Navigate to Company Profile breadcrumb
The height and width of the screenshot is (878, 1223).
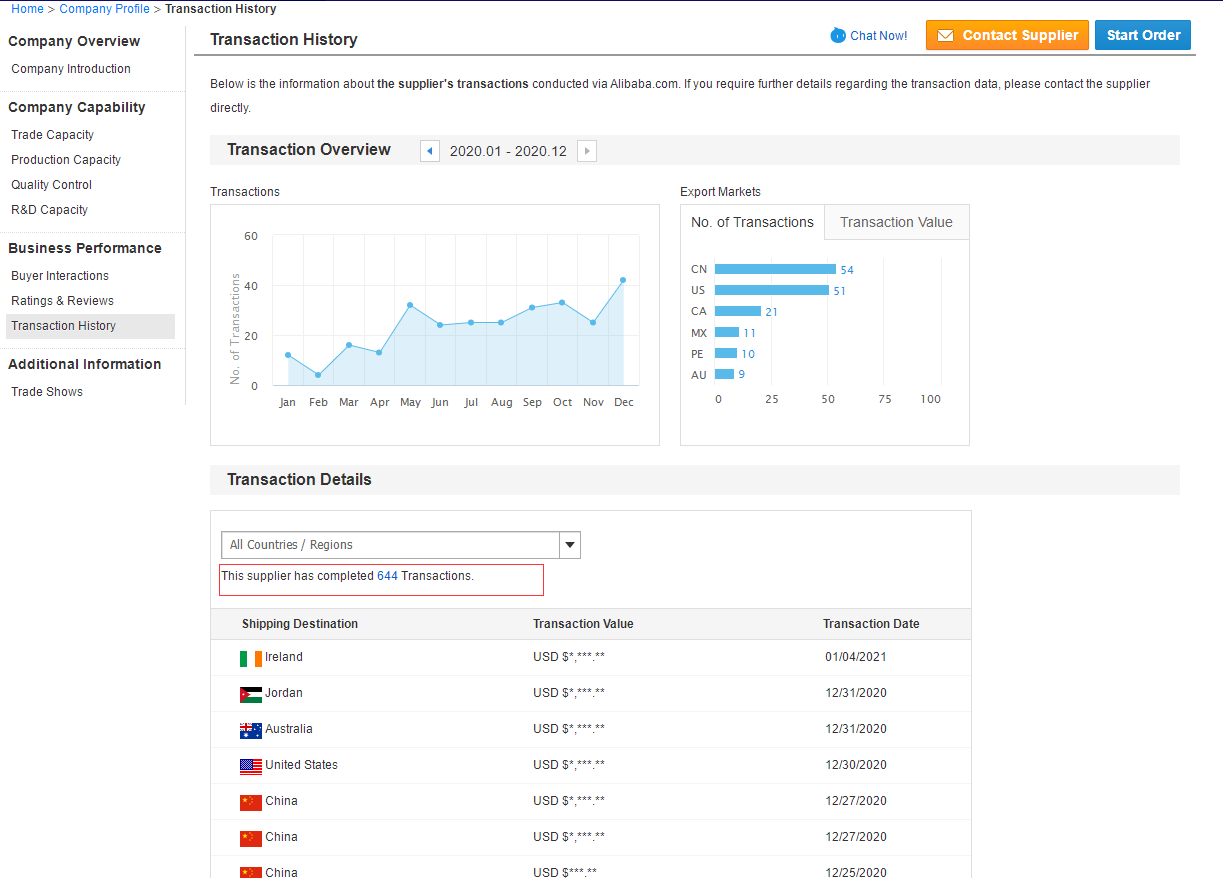tap(104, 9)
